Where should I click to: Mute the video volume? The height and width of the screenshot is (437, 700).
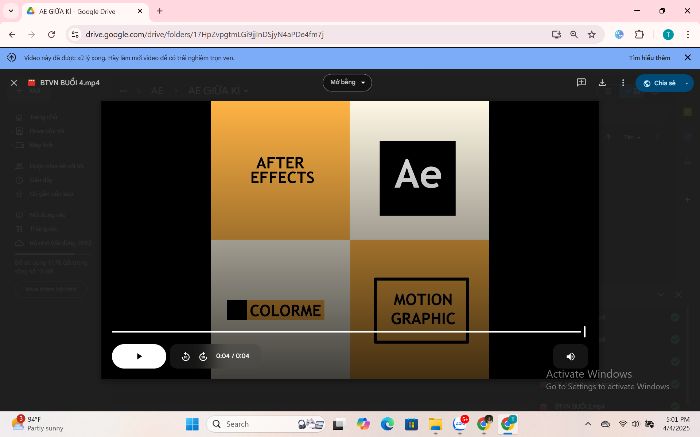(x=571, y=356)
